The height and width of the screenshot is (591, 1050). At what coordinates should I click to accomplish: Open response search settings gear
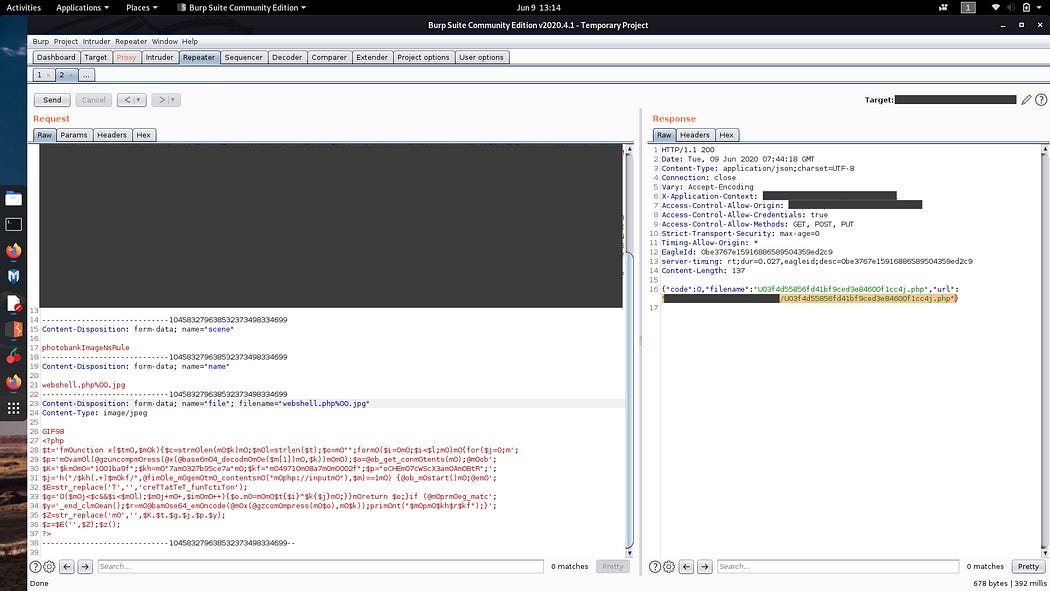tap(669, 566)
